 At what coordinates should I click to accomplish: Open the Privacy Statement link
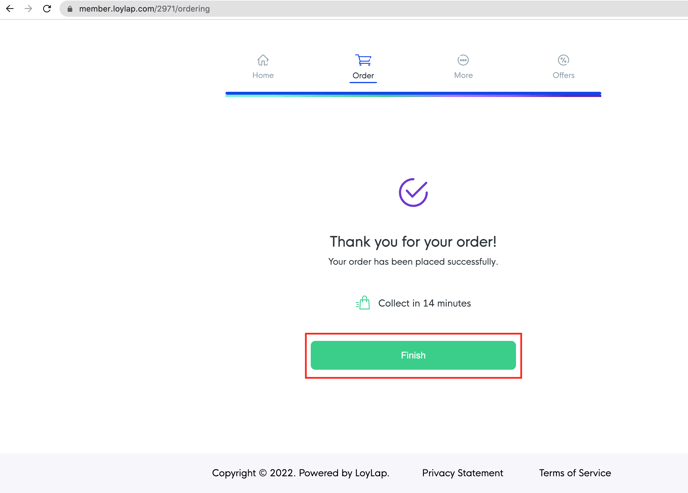pyautogui.click(x=462, y=473)
